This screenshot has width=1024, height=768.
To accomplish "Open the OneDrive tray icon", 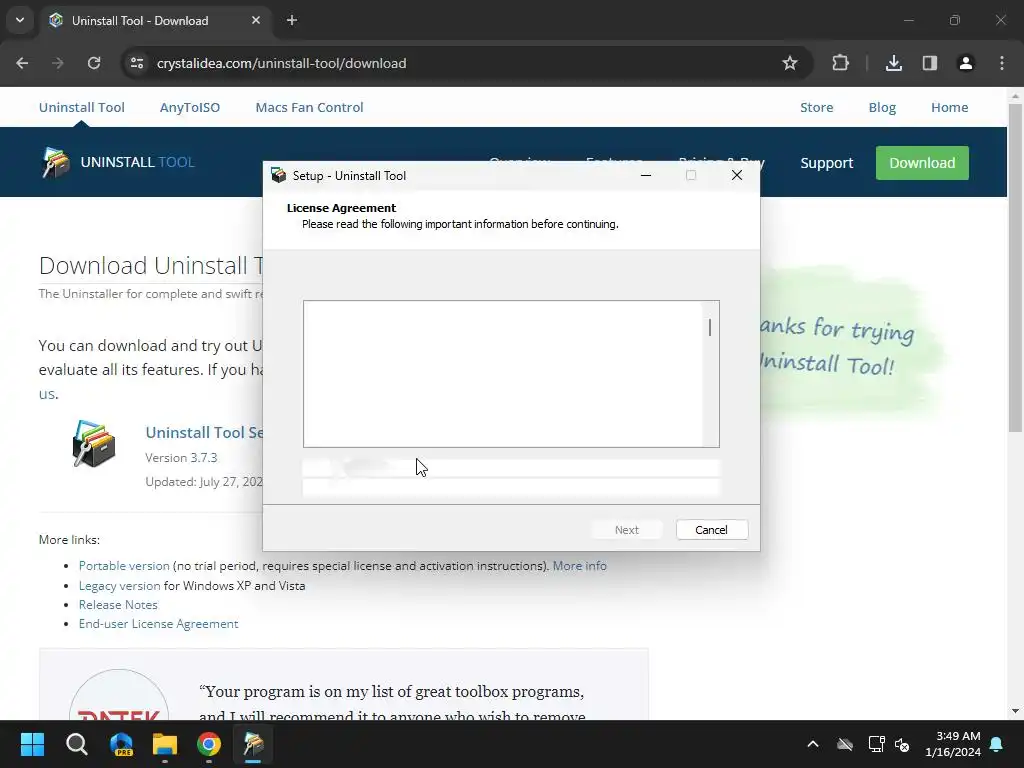I will tap(845, 744).
